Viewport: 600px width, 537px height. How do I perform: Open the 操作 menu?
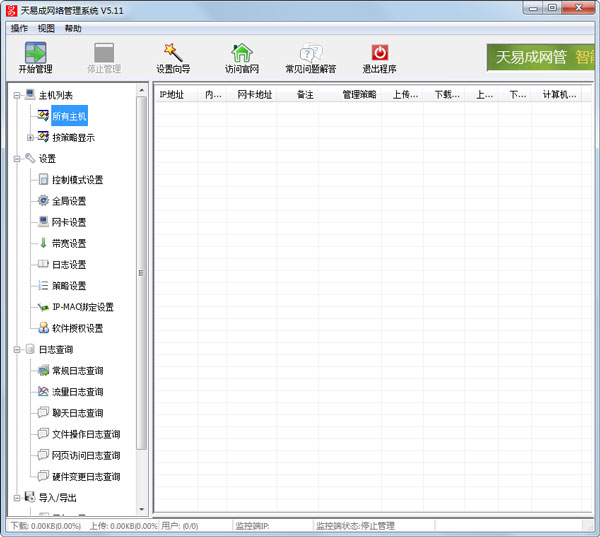click(19, 28)
